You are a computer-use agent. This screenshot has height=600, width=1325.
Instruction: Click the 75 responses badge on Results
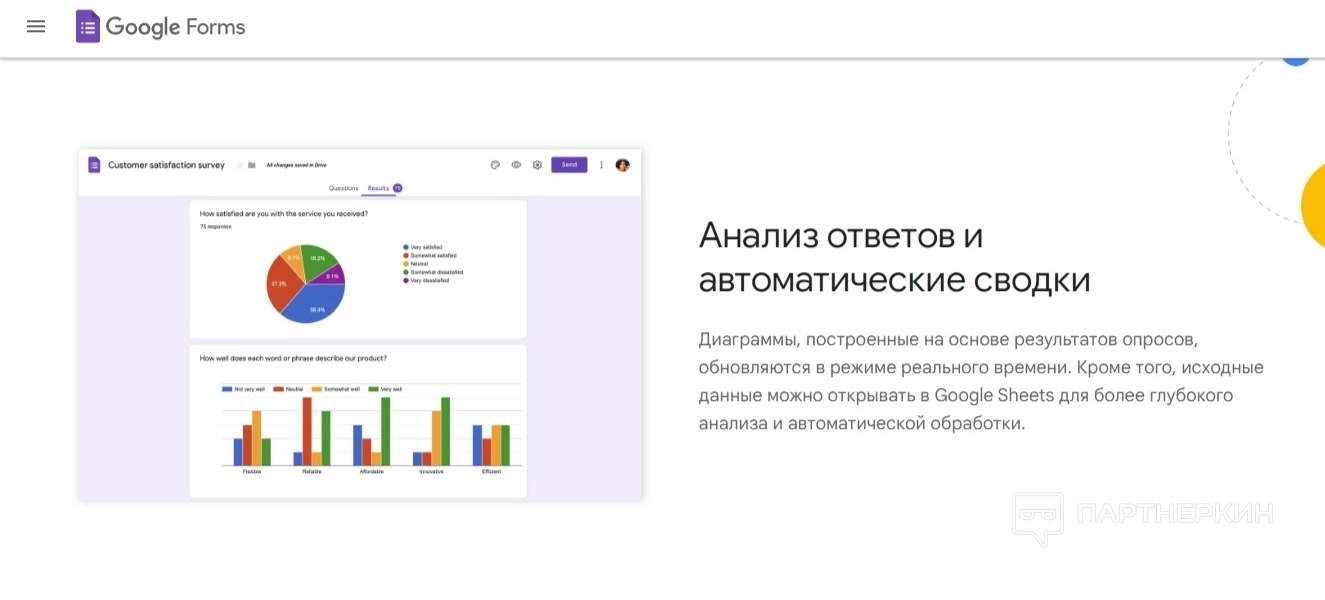pyautogui.click(x=397, y=188)
